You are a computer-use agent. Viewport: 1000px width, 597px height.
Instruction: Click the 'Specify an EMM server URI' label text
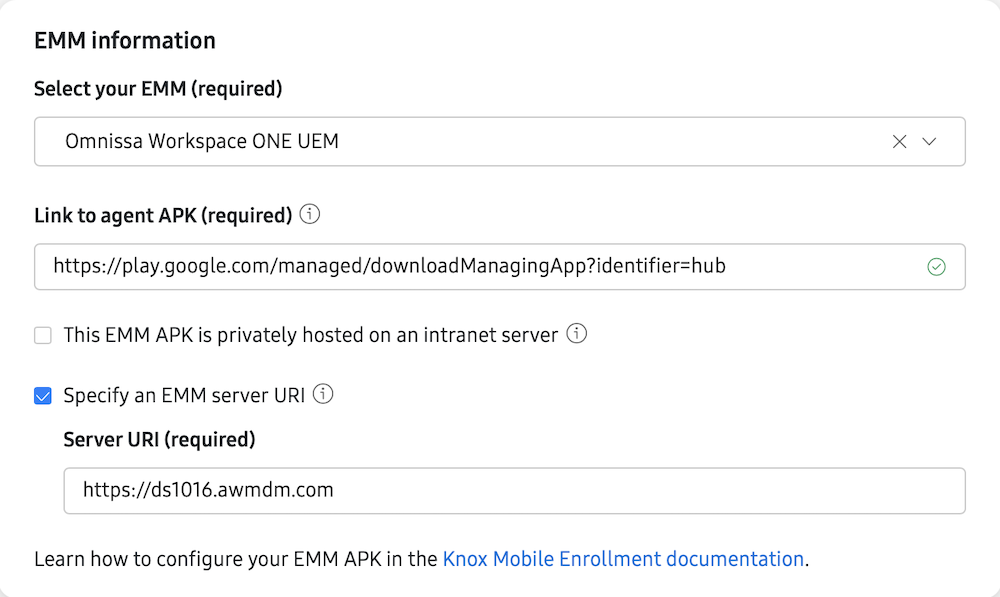coord(185,395)
